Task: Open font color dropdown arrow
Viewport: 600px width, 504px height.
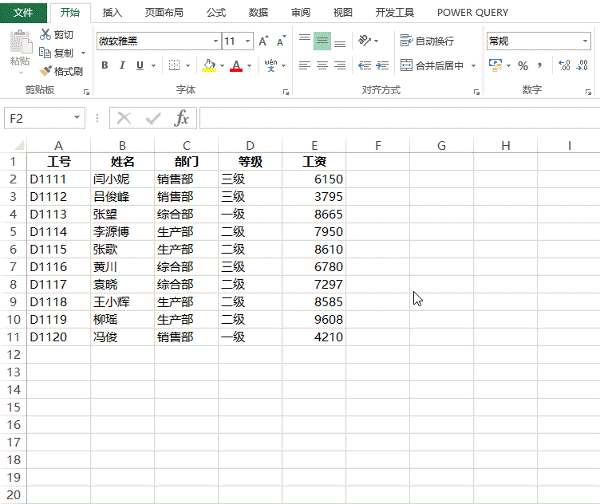Action: [x=249, y=65]
